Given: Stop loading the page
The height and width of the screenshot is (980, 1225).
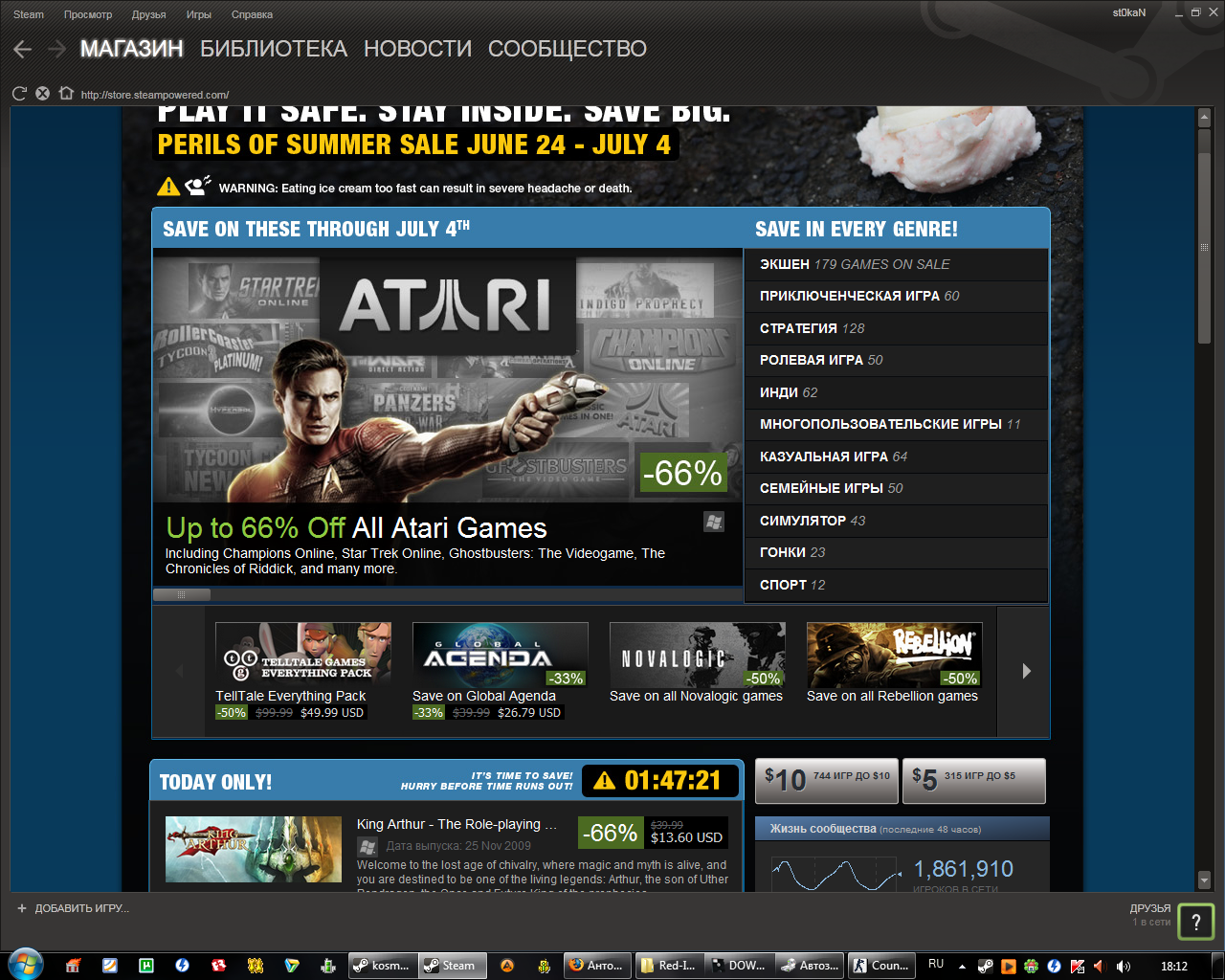Looking at the screenshot, I should click(42, 94).
